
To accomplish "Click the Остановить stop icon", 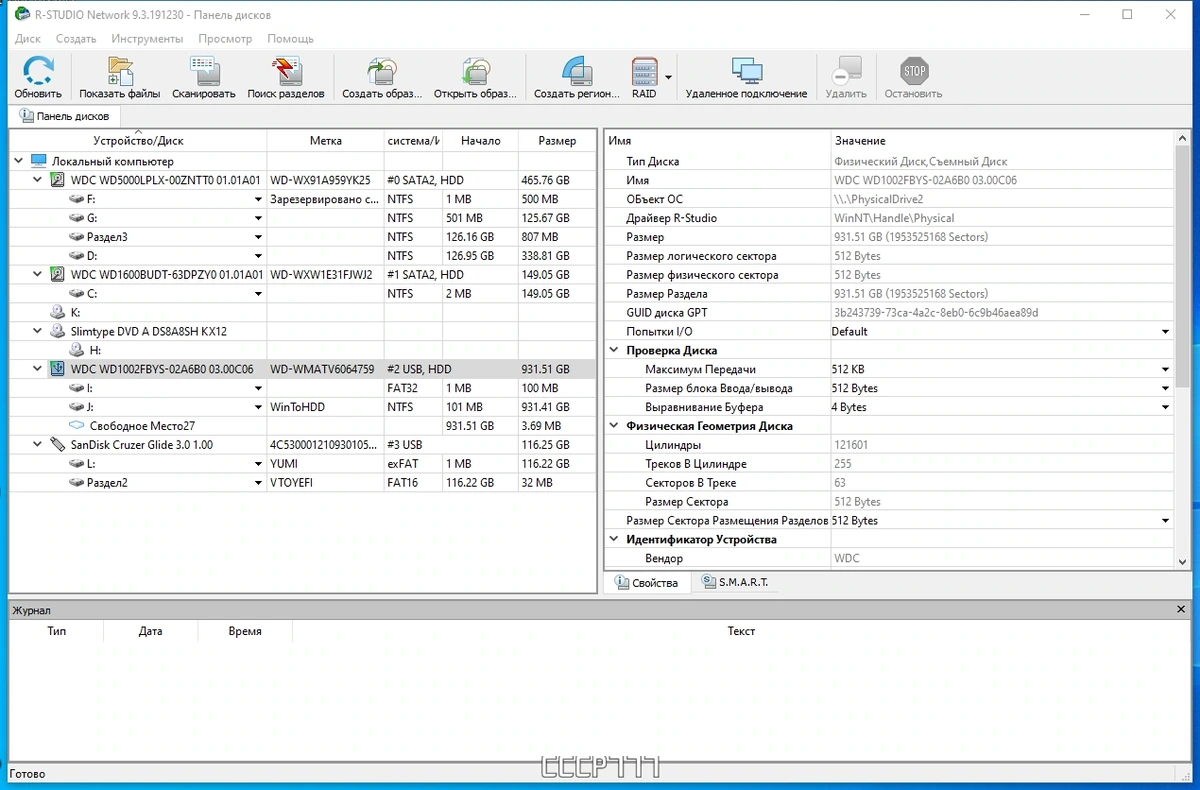I will [913, 72].
